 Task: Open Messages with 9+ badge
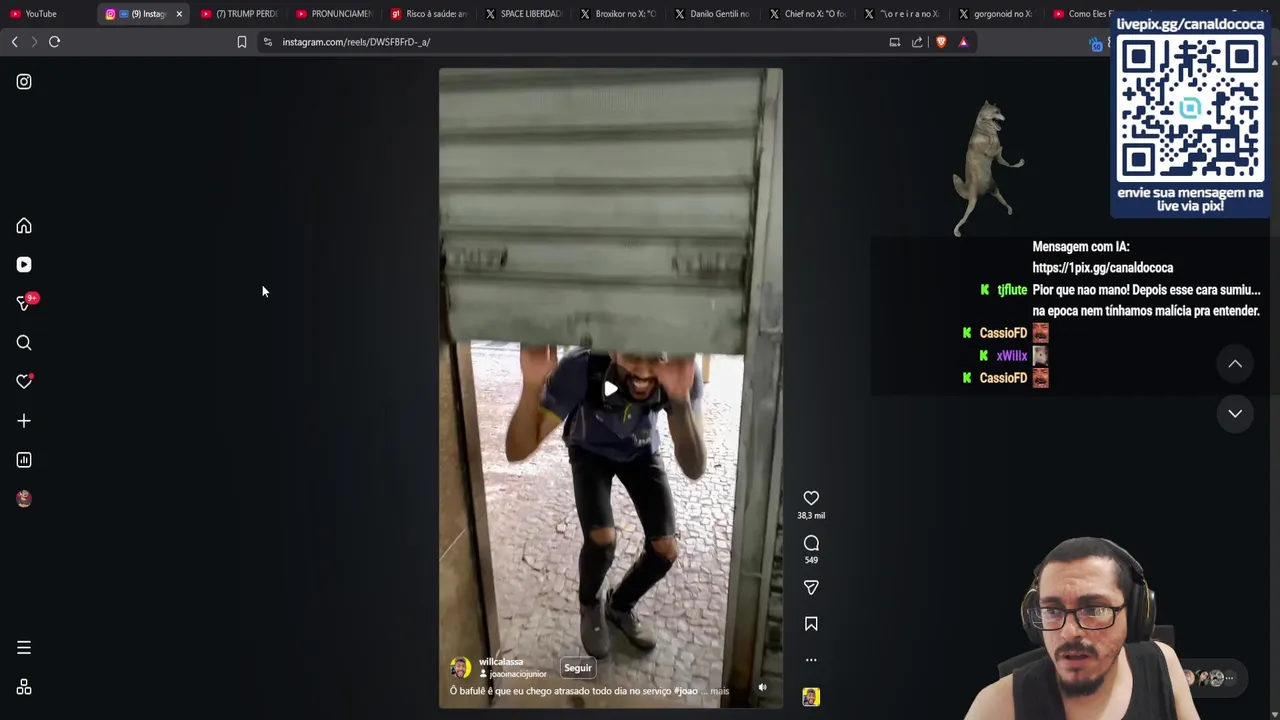point(26,302)
